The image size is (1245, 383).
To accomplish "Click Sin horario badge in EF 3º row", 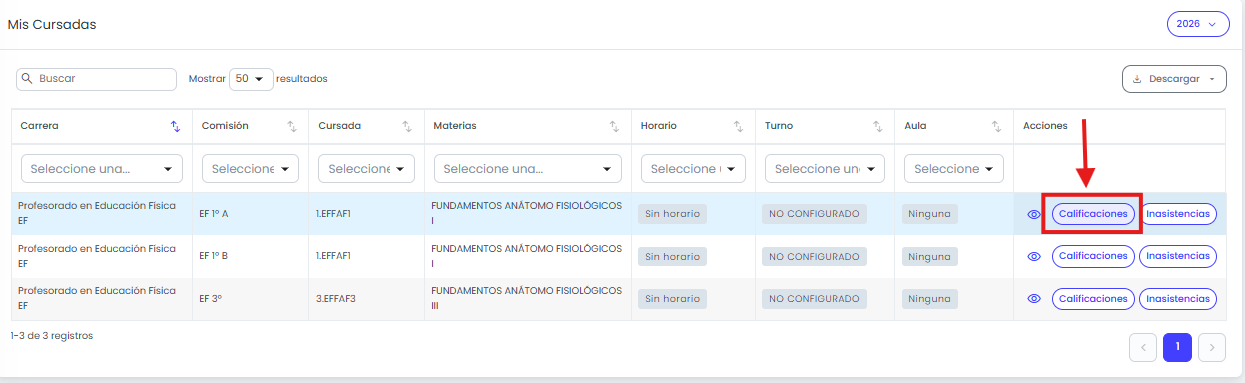I will pyautogui.click(x=673, y=299).
